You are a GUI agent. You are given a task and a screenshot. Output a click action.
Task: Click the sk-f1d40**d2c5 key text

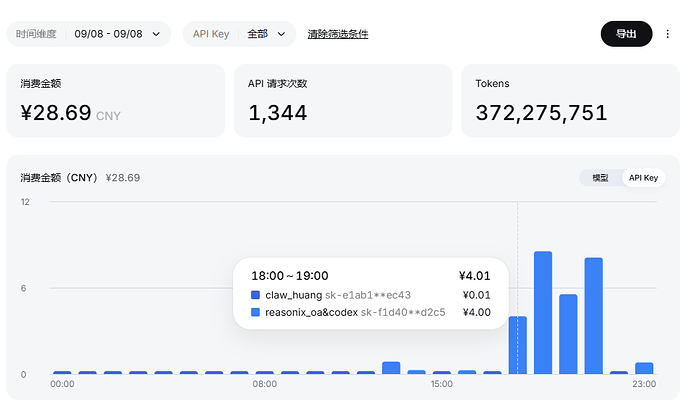point(403,312)
